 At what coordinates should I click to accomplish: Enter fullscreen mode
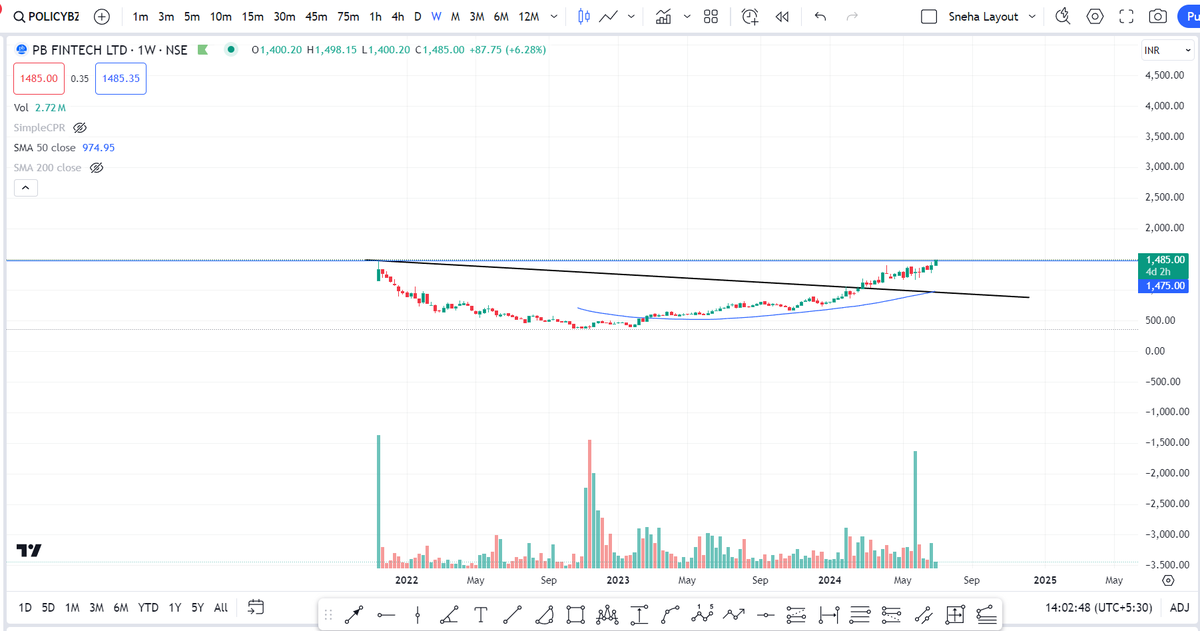click(1127, 17)
